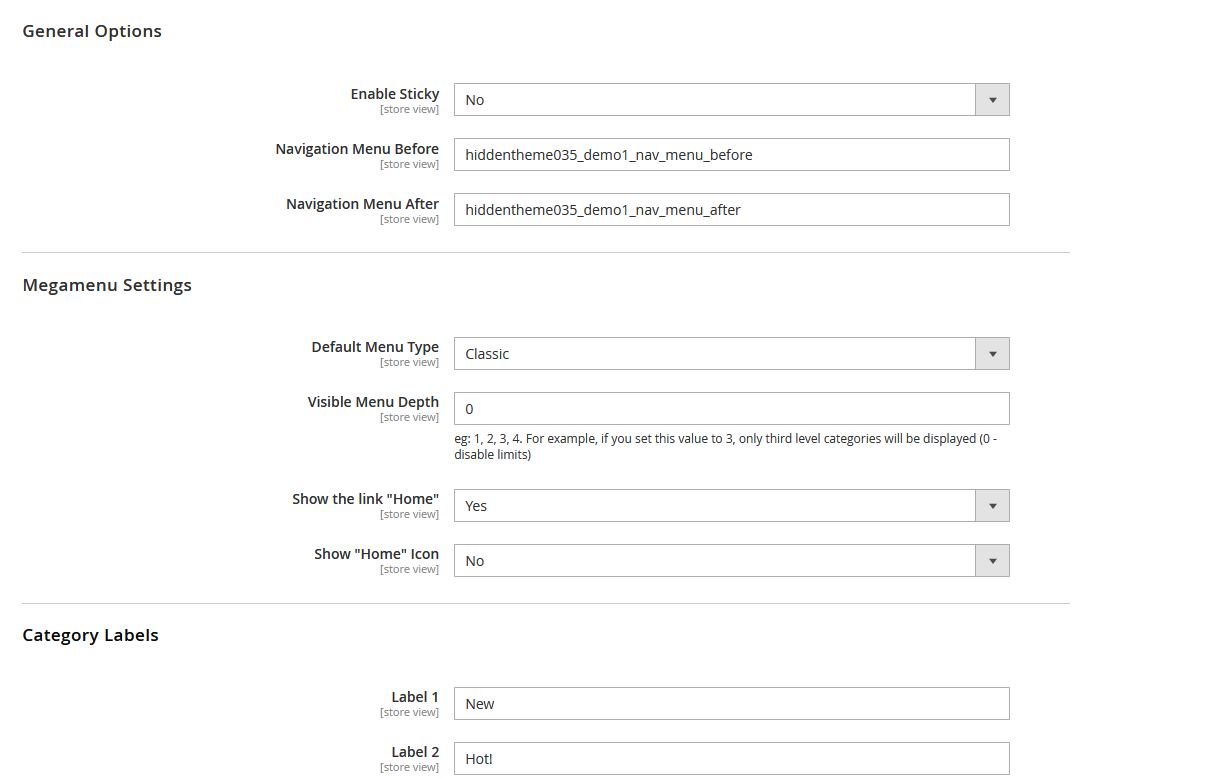
Task: Select the Navigation Menu Before input field
Action: pos(731,154)
